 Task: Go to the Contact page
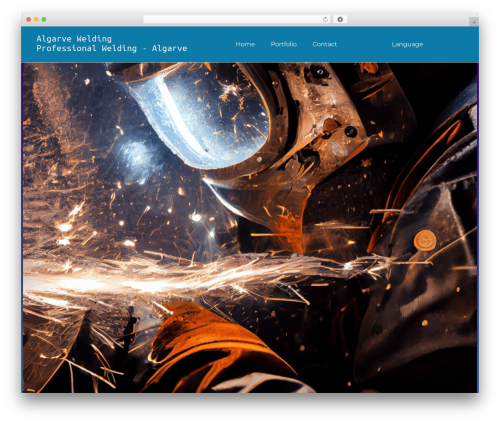pyautogui.click(x=325, y=44)
